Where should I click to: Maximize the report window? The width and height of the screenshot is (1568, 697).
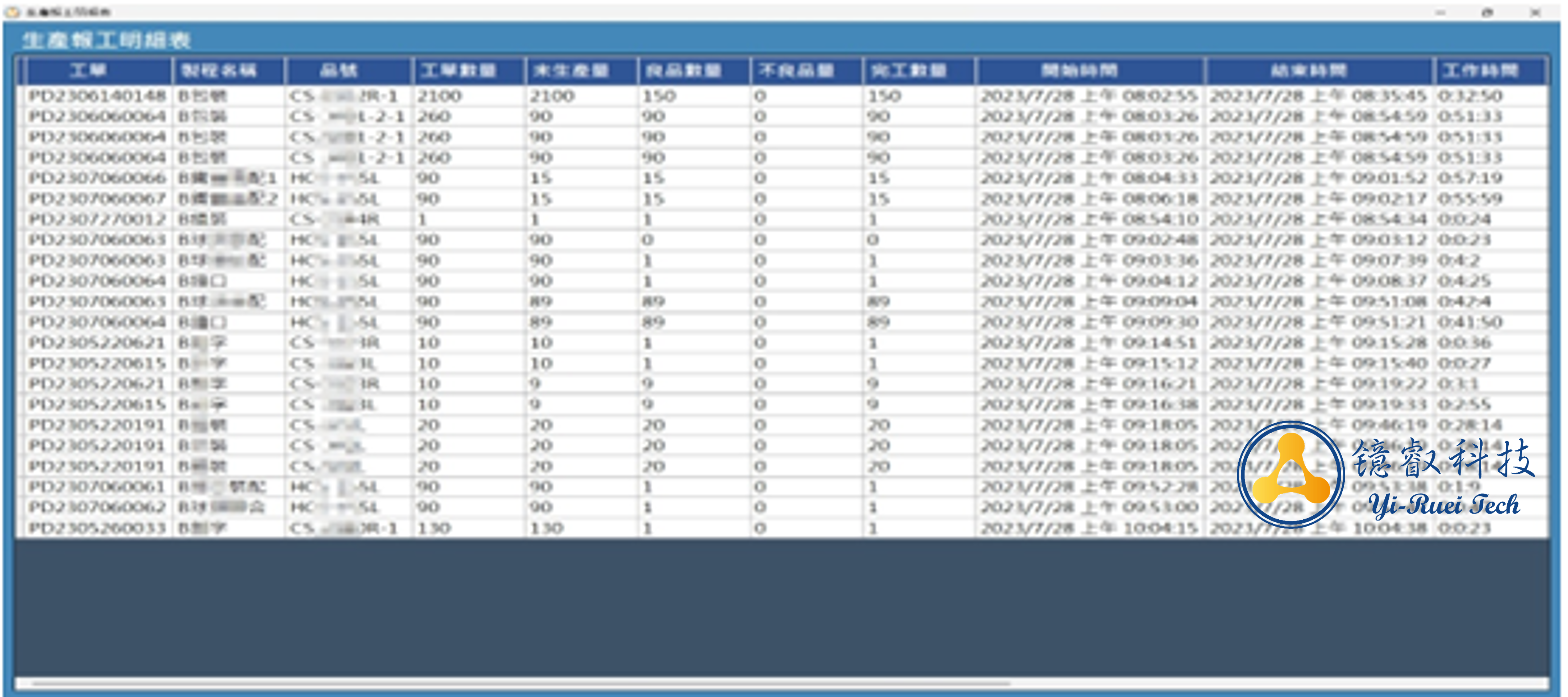(1488, 12)
